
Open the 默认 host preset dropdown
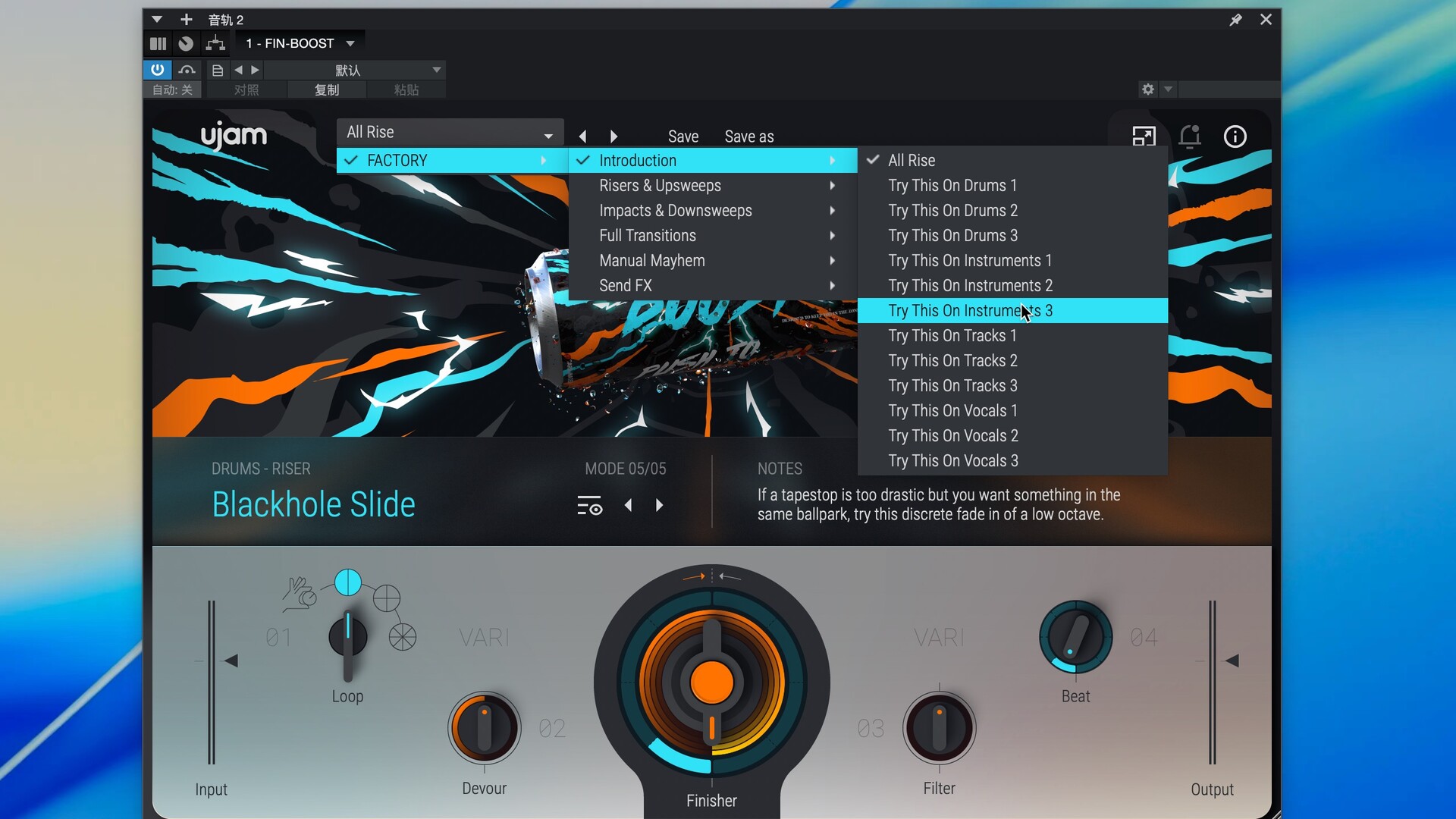click(354, 70)
